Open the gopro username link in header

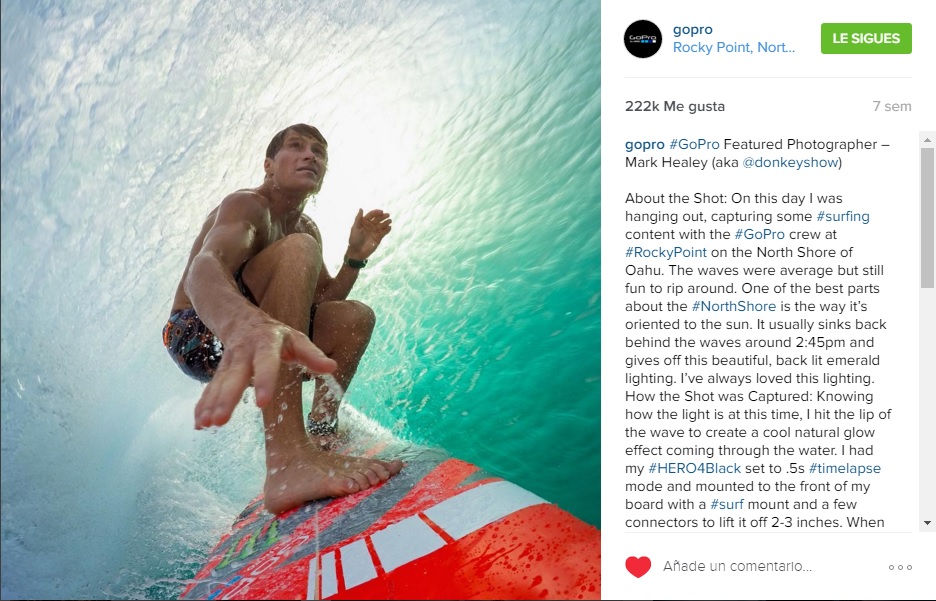[x=692, y=29]
